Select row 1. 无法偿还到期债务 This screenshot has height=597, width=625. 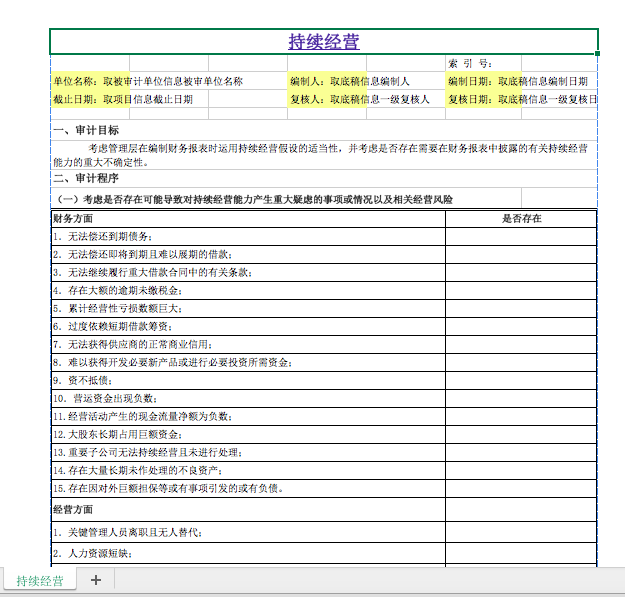pos(248,236)
